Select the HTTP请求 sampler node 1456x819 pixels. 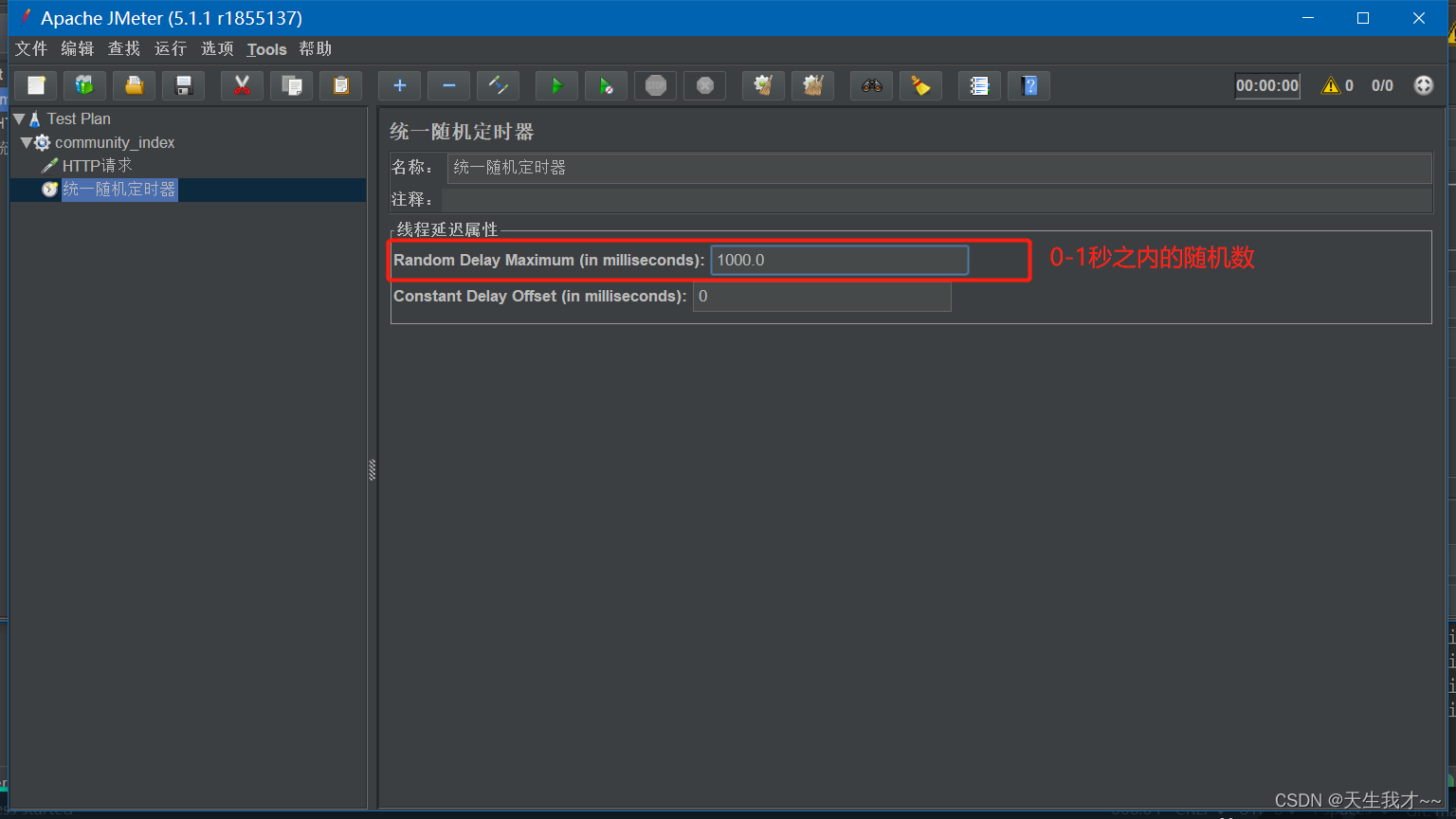pos(97,166)
